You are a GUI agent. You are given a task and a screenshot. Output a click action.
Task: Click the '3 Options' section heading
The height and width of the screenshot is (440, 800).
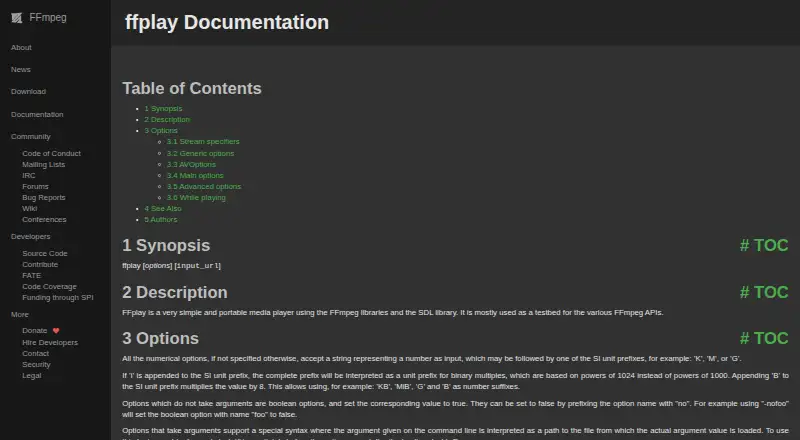click(x=160, y=338)
